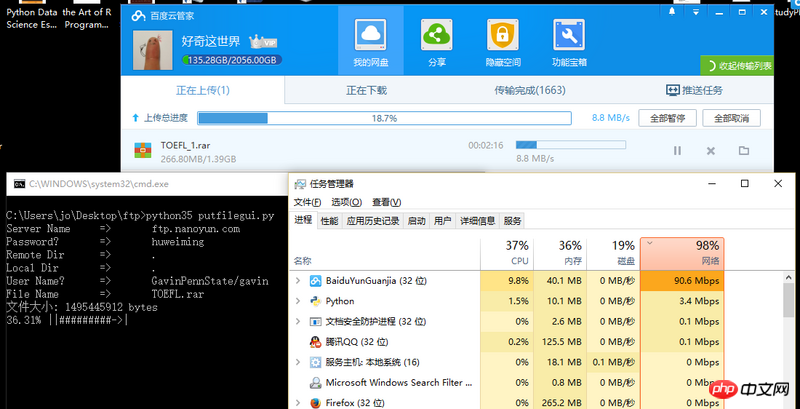Viewport: 800px width, 409px height.
Task: Click the overall upload progress bar 18.7%
Action: tap(384, 118)
